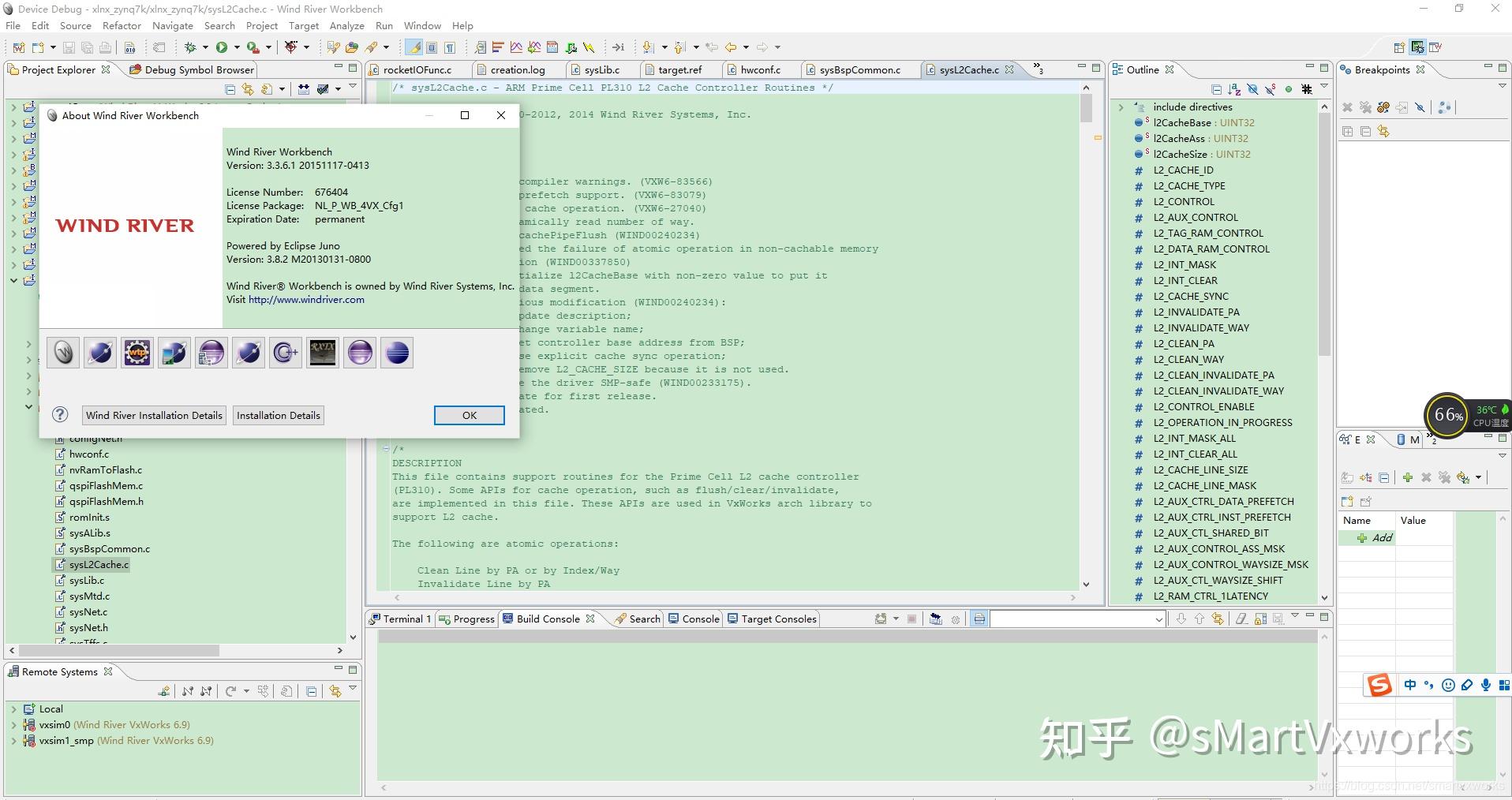Skip all breakpoints in the Breakpoints panel

(x=1419, y=107)
